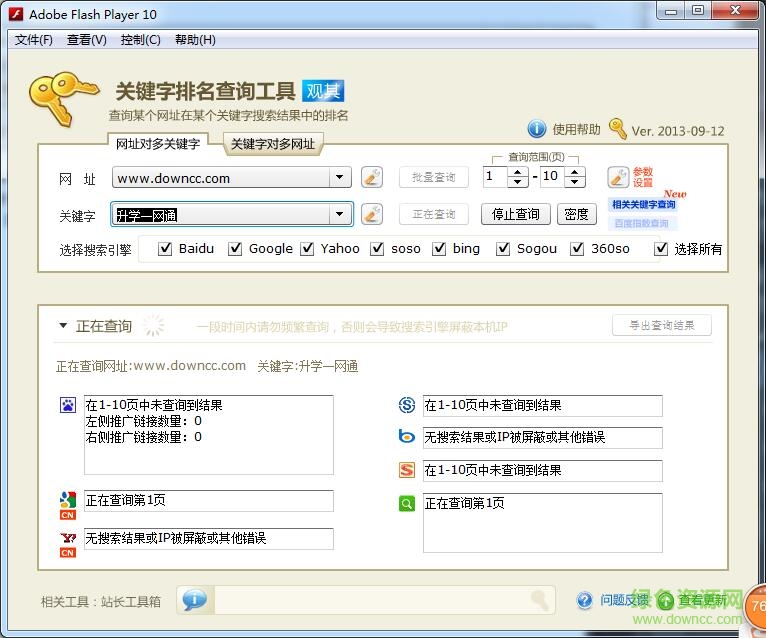This screenshot has height=638, width=766.
Task: Switch to the 网址对多关键字 tab
Action: [x=158, y=144]
